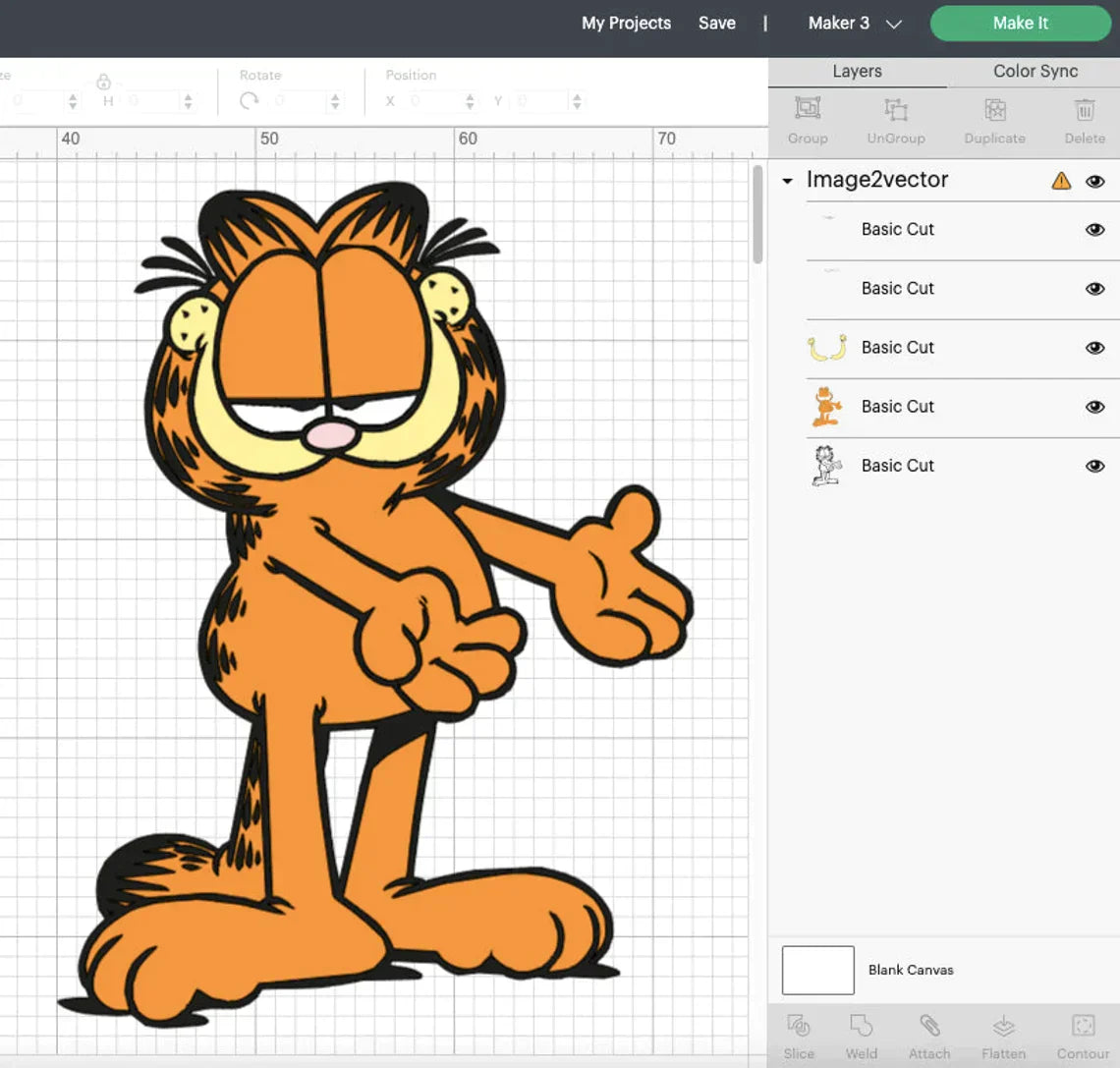Viewport: 1120px width, 1068px height.
Task: Collapse the Image2vector group
Action: click(x=787, y=182)
